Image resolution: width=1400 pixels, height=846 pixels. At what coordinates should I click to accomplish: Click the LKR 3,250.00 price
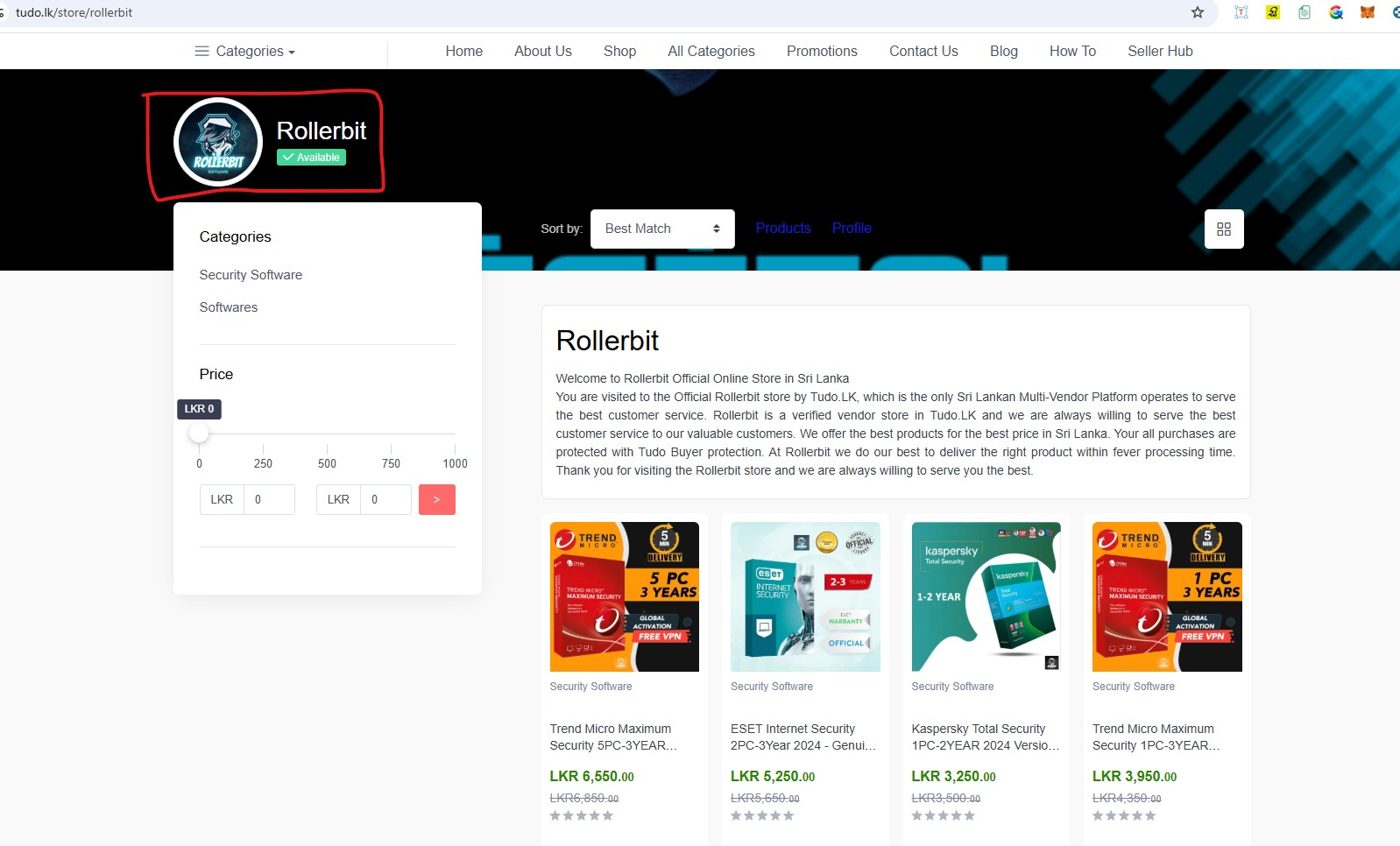954,777
